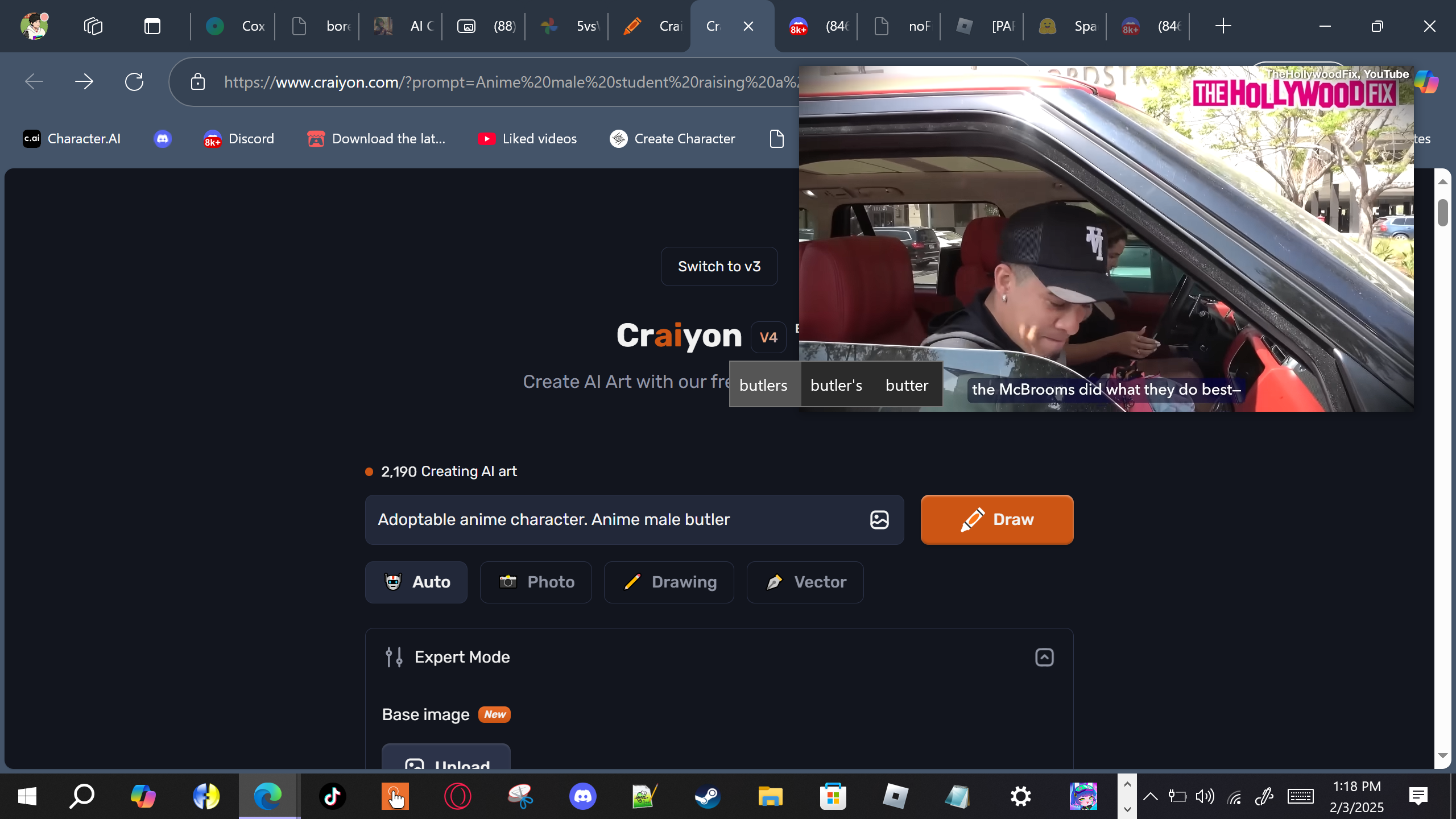
Task: Open the notification center icon
Action: (1418, 796)
